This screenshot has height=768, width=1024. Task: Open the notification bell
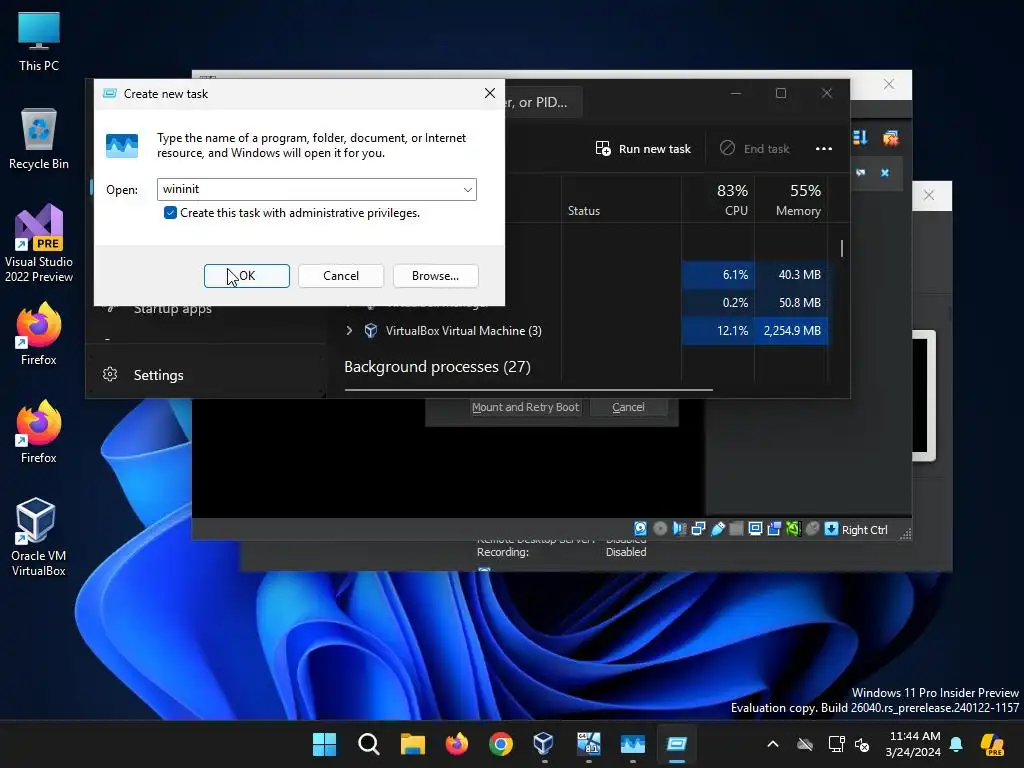(956, 744)
